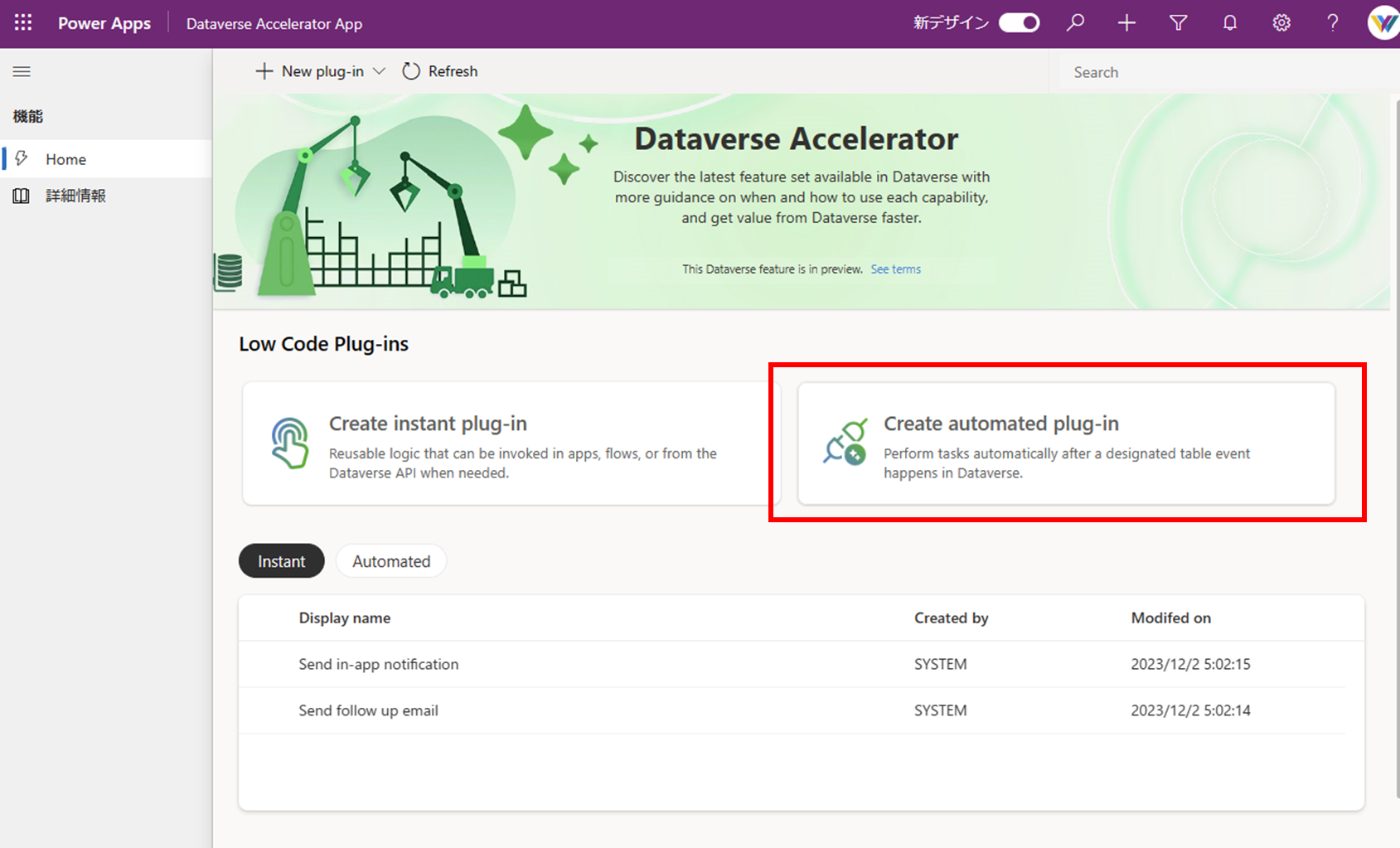Switch to the Automated tab

[x=391, y=561]
